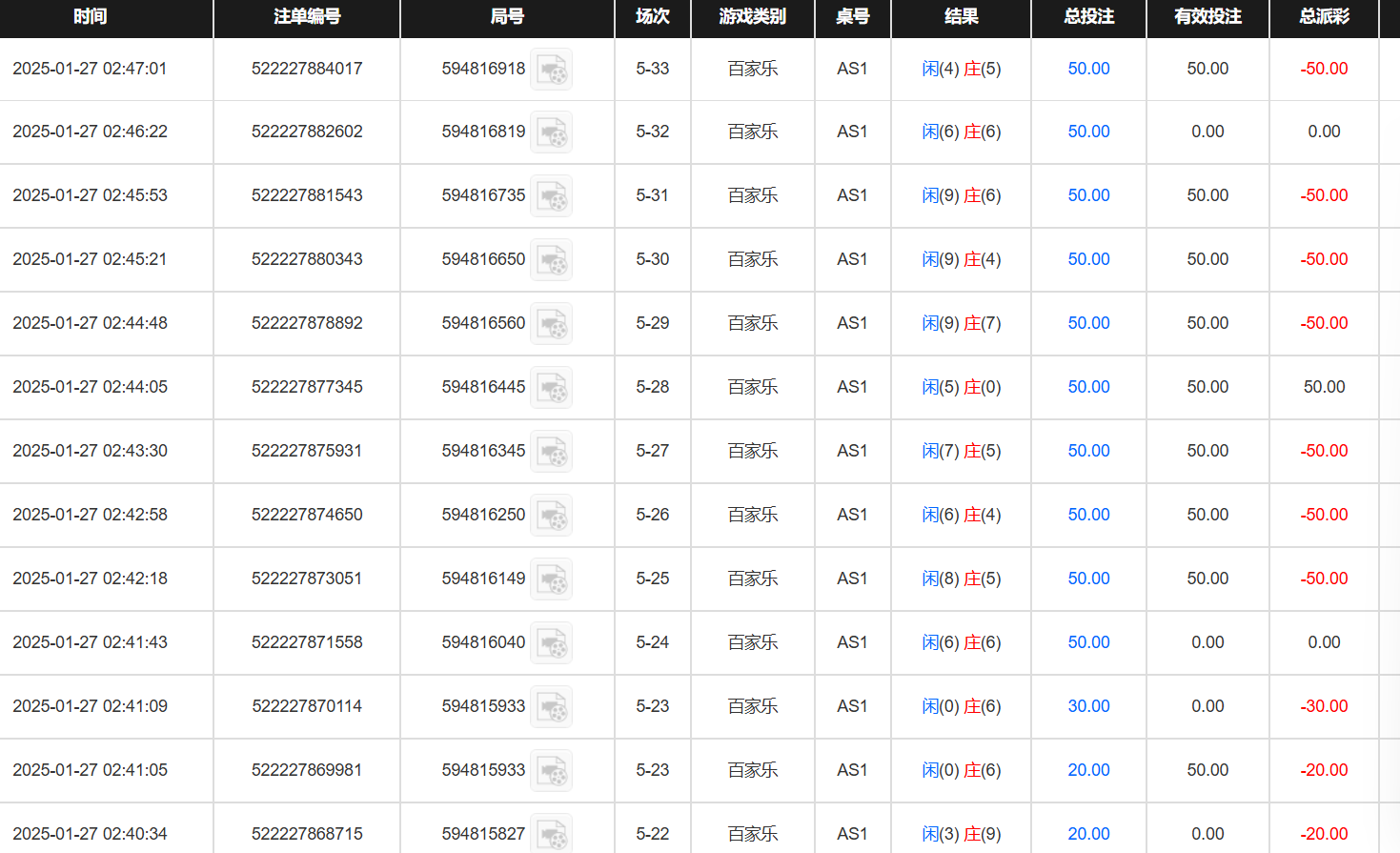Click video icon next to 594816040
The height and width of the screenshot is (853, 1400).
551,643
